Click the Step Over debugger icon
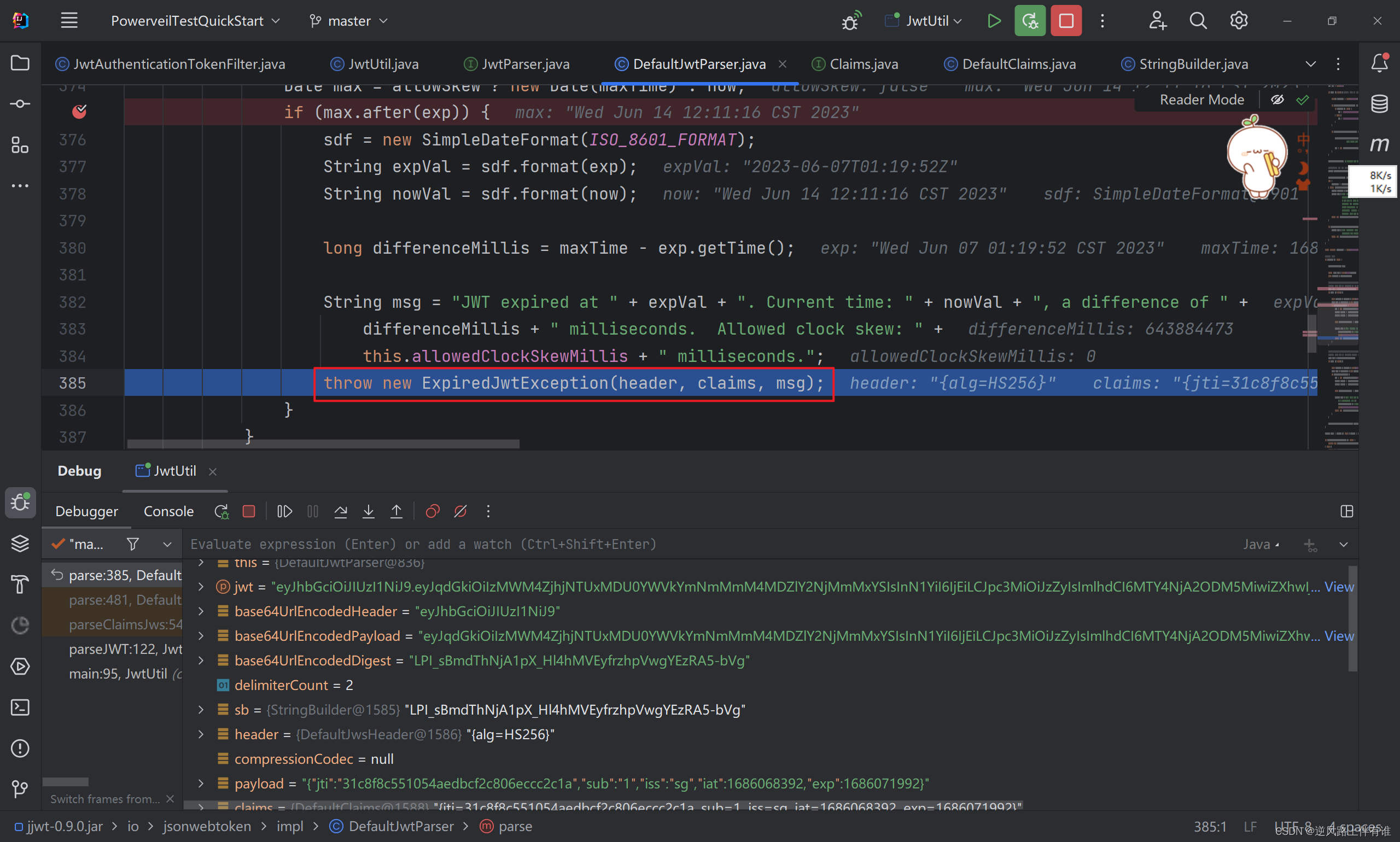1400x842 pixels. [x=341, y=512]
